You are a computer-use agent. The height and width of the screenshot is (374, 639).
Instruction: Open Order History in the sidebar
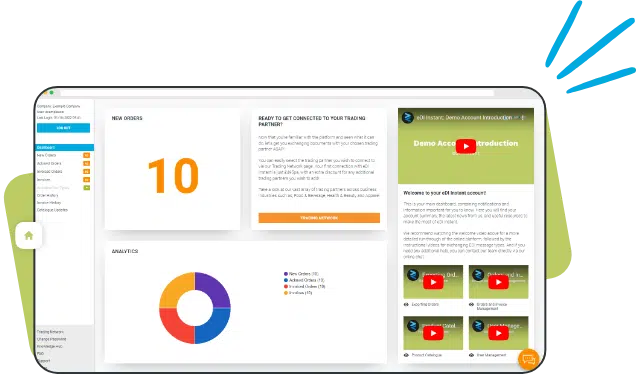point(48,196)
